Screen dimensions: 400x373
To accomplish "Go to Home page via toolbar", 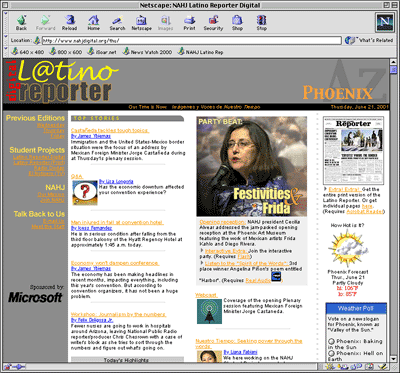I will point(94,23).
